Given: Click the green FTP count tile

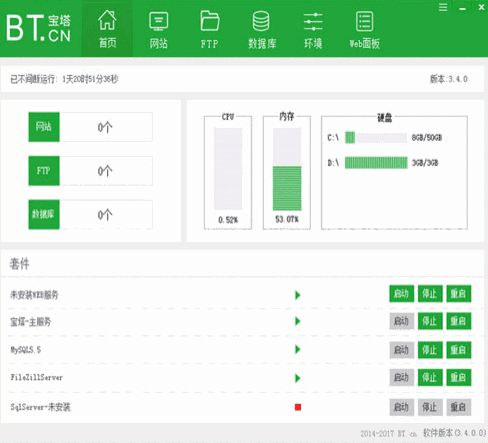Looking at the screenshot, I should click(44, 171).
